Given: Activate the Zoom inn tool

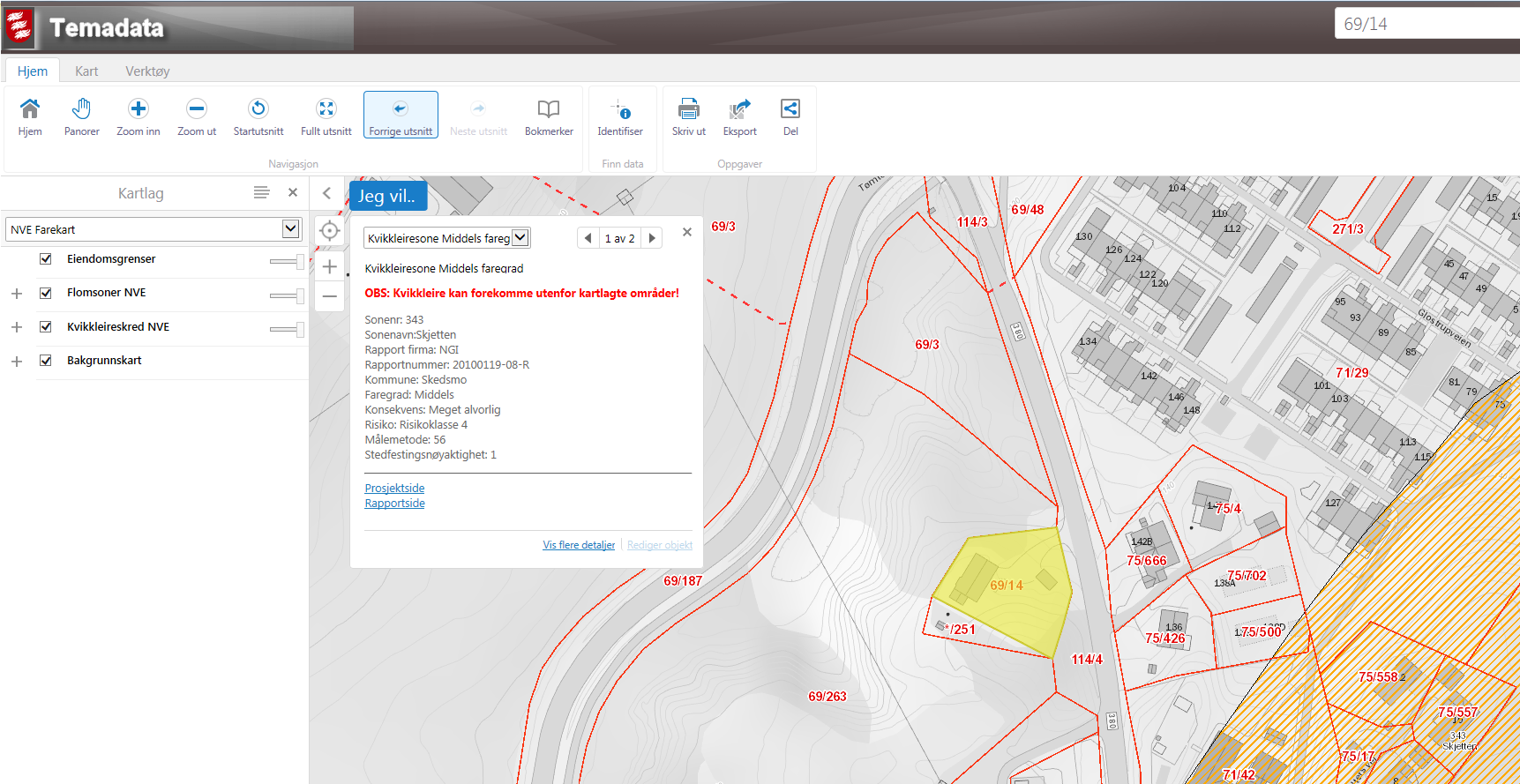Looking at the screenshot, I should pos(139,108).
